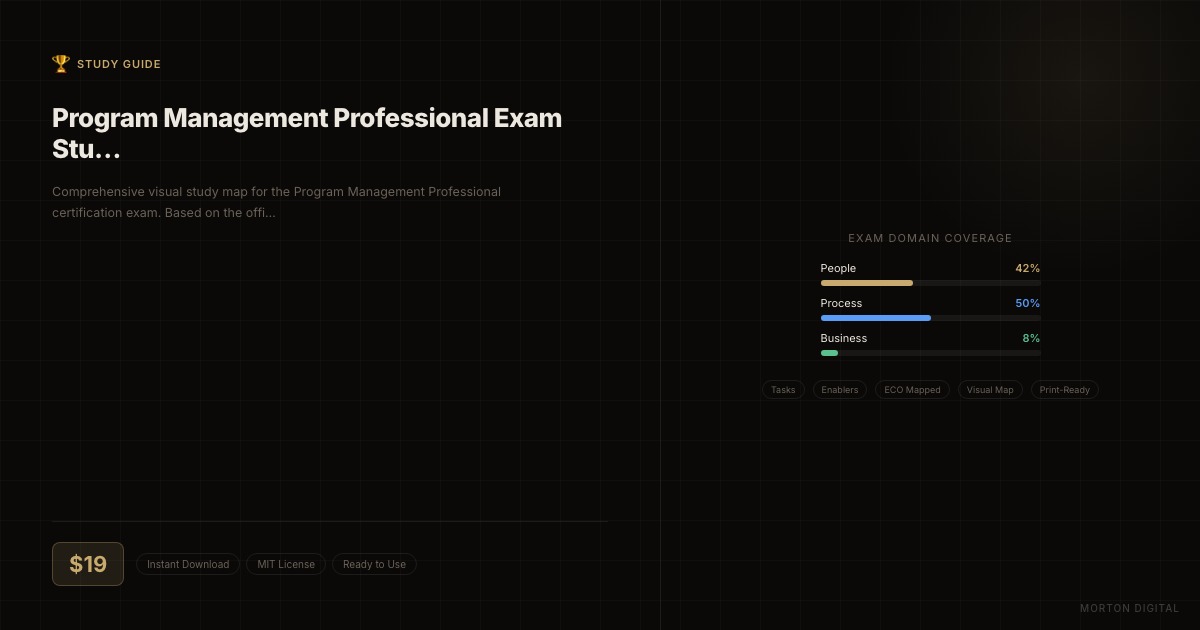Click the People label
Viewport: 1200px width, 630px height.
(x=838, y=268)
